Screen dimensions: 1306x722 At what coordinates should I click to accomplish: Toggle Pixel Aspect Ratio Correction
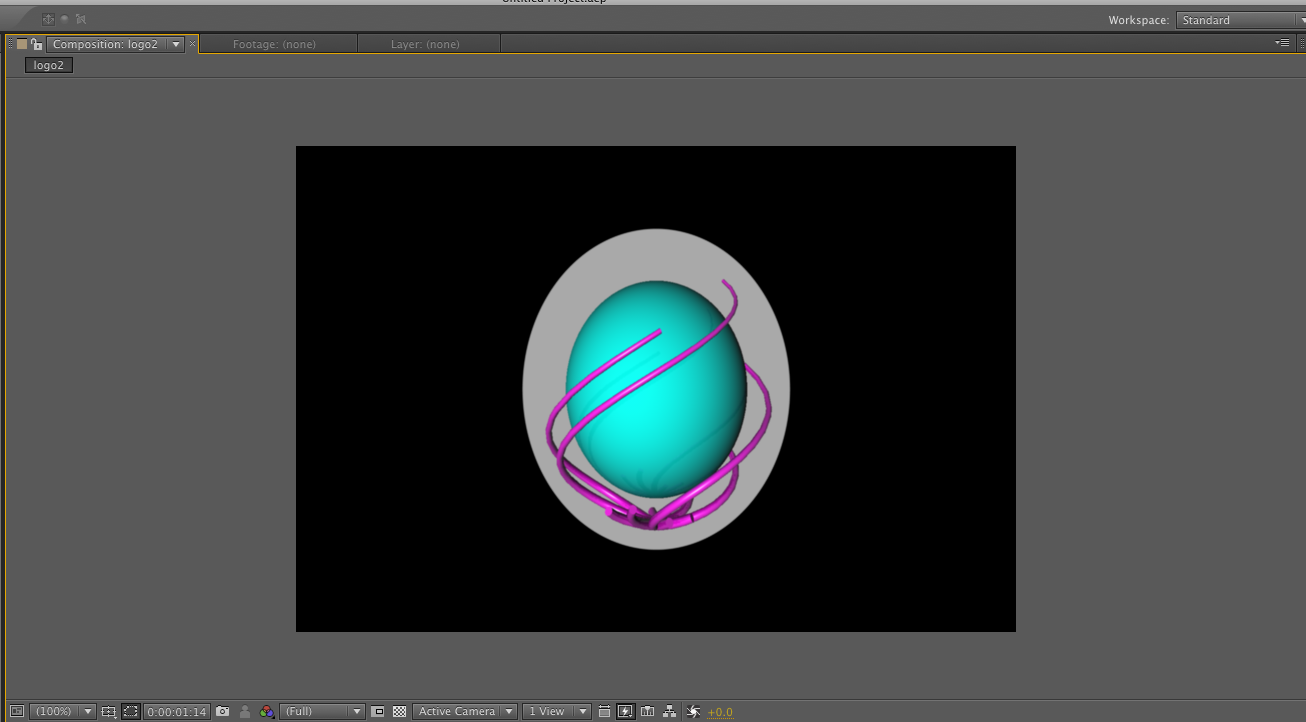pos(604,711)
